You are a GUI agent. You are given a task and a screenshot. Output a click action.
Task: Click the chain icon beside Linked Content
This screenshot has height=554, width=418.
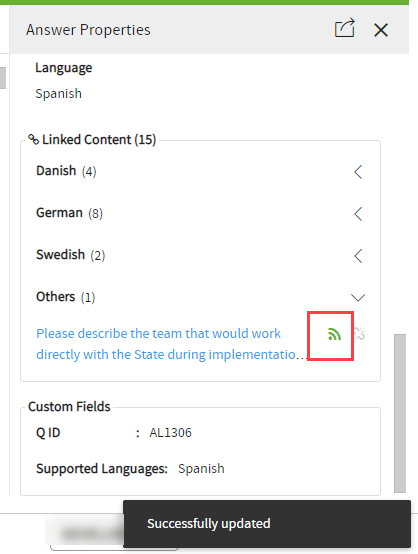pyautogui.click(x=34, y=140)
